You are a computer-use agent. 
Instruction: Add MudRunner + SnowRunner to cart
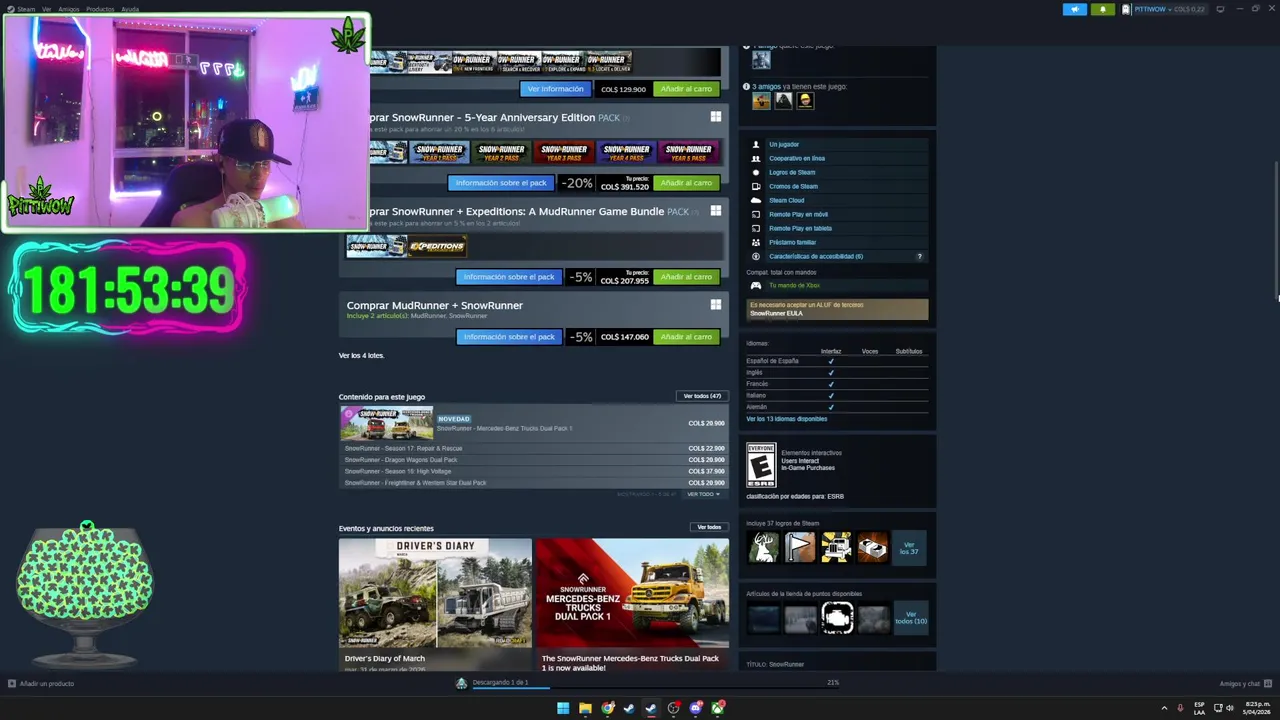686,337
